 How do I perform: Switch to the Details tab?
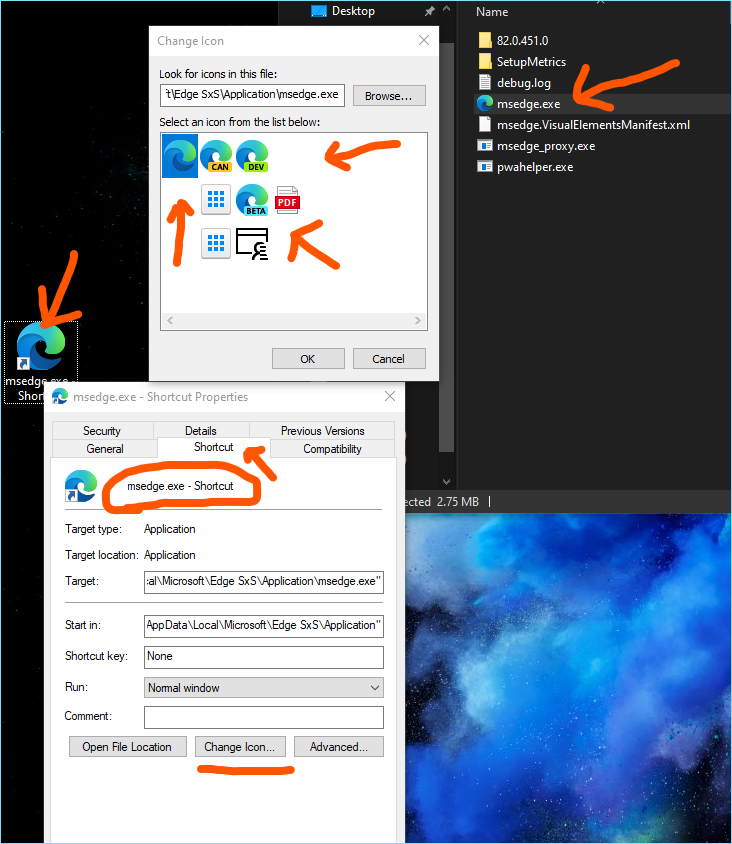[x=201, y=431]
